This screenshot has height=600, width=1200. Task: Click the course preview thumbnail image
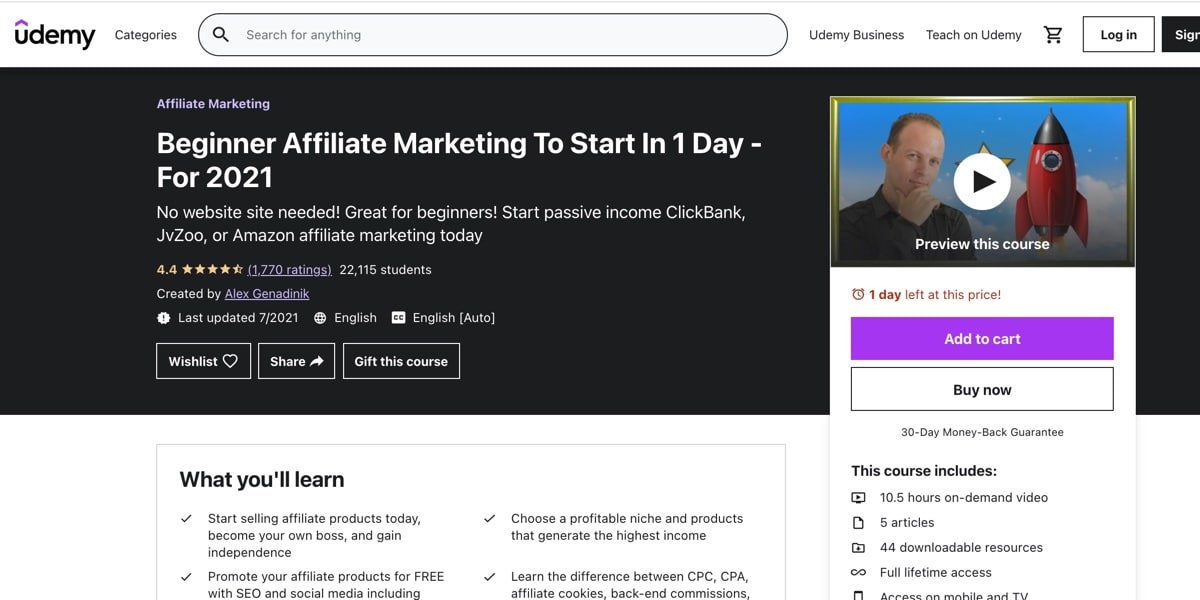(x=982, y=182)
